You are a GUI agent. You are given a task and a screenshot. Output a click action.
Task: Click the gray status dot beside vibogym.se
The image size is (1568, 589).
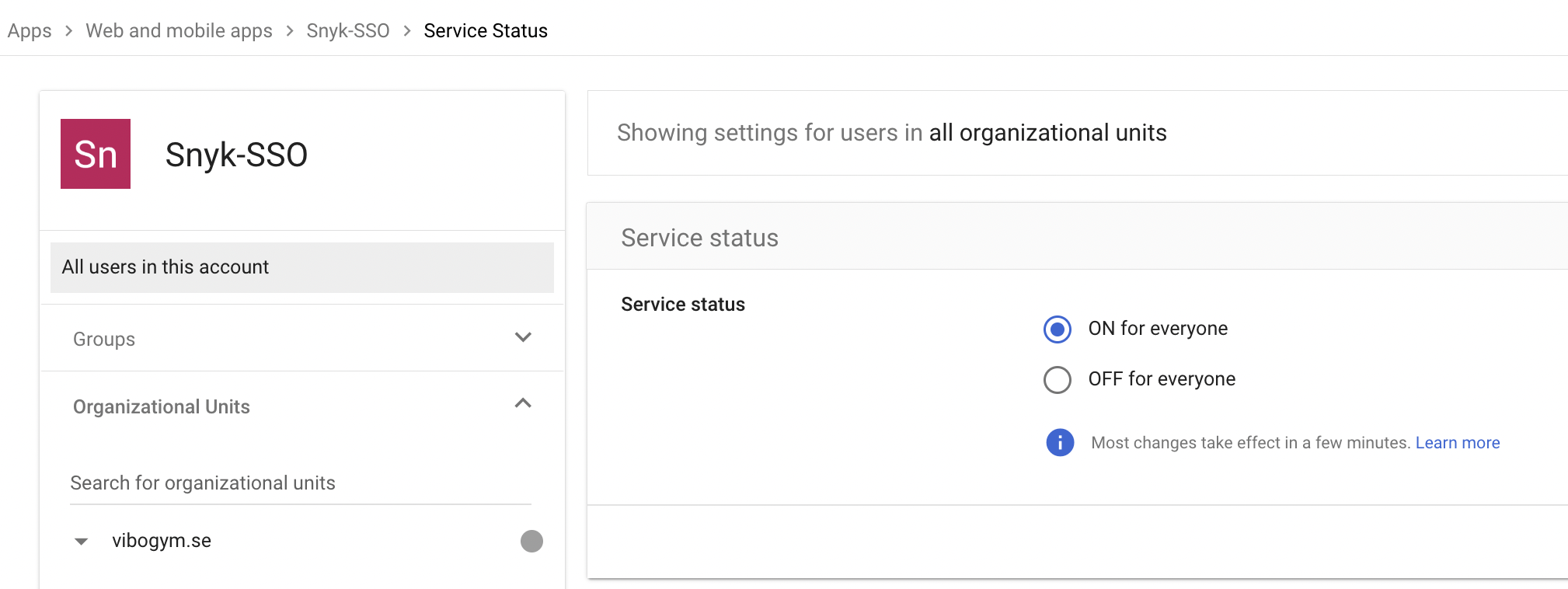(x=531, y=541)
